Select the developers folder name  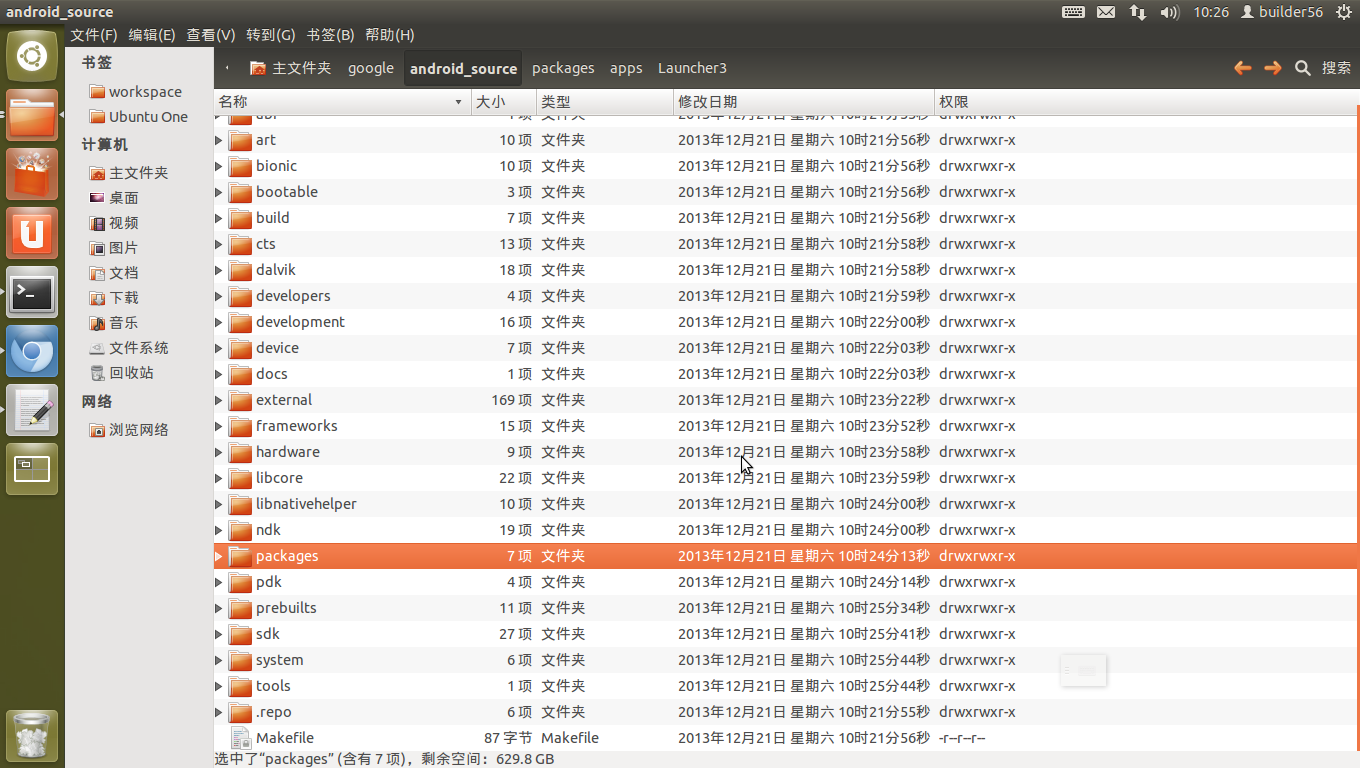click(293, 296)
